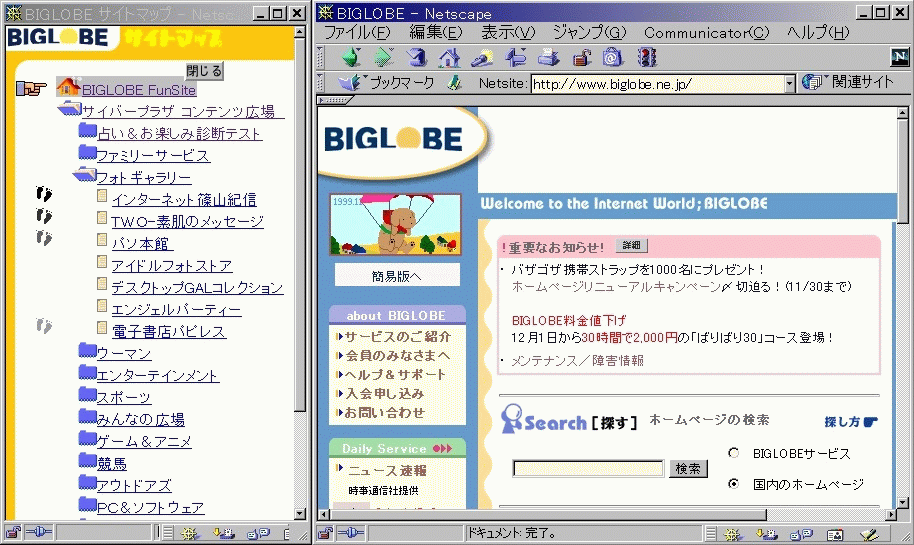
Task: Click the connection plug icon in main status bar
Action: coord(351,533)
